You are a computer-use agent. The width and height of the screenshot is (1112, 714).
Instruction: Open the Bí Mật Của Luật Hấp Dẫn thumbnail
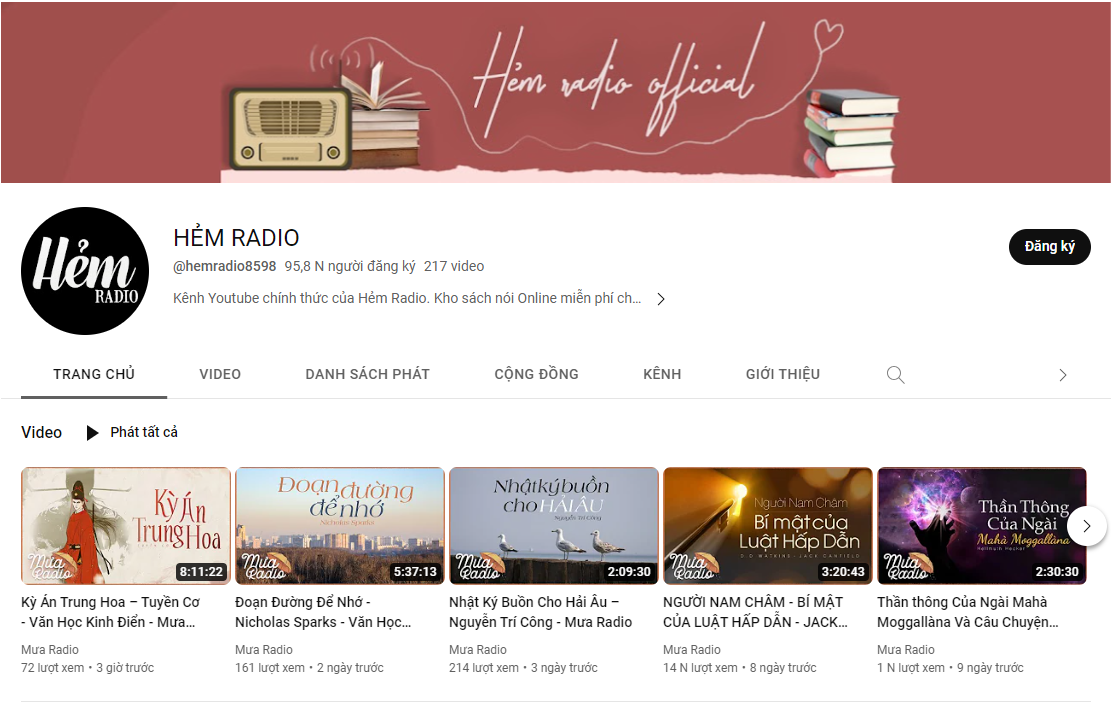[x=768, y=526]
